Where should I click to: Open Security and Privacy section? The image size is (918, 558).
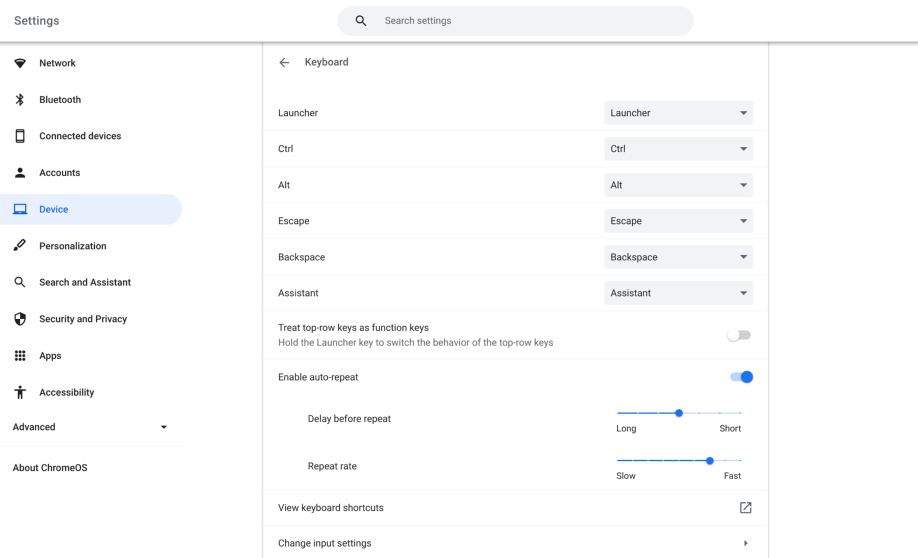click(x=83, y=319)
